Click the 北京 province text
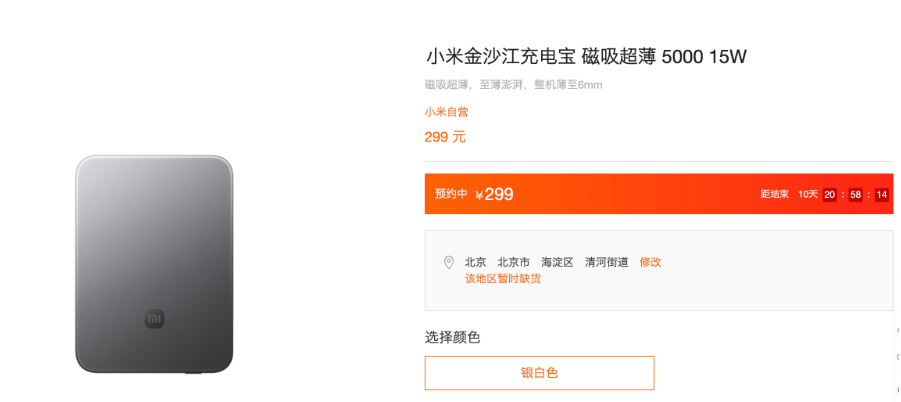901x402 pixels. click(476, 262)
